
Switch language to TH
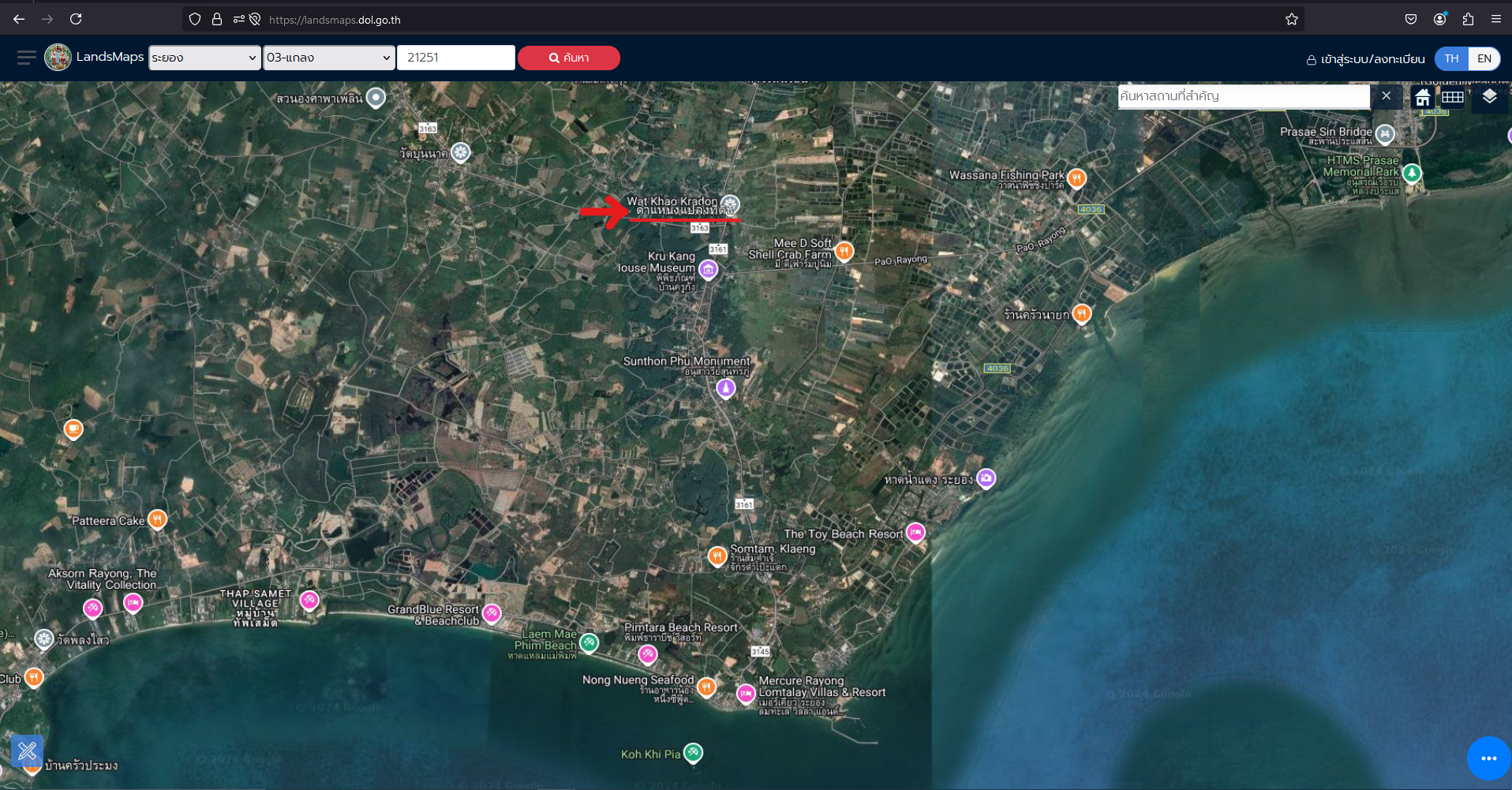click(x=1451, y=58)
